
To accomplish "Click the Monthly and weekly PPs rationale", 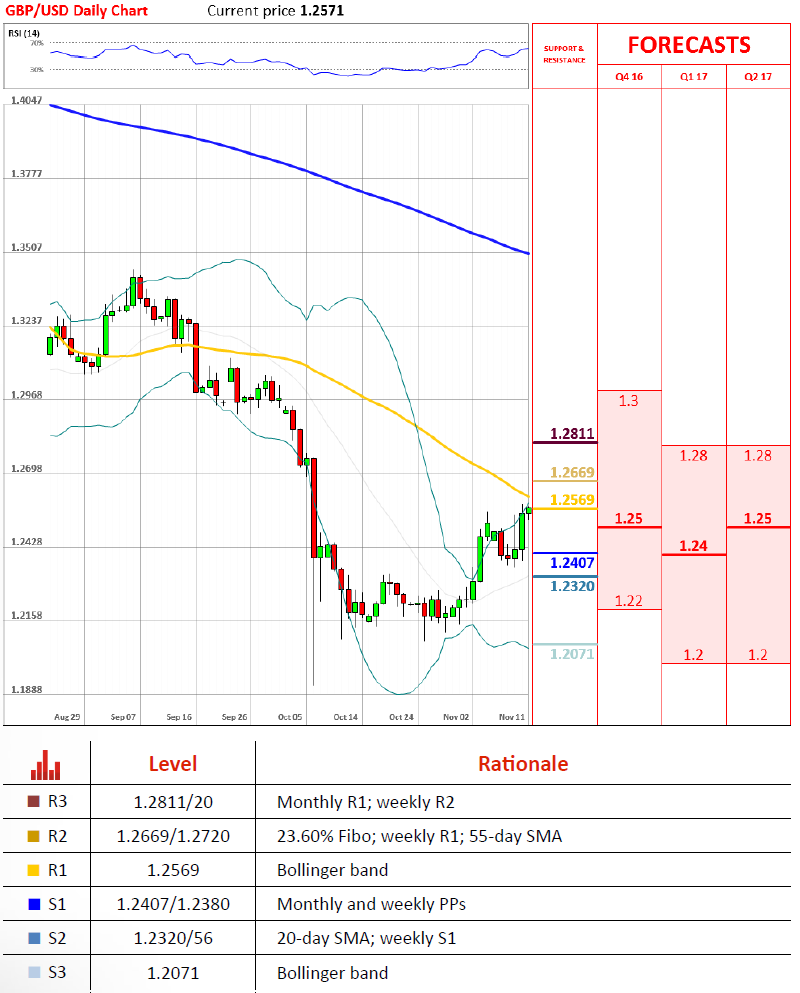I will (371, 904).
